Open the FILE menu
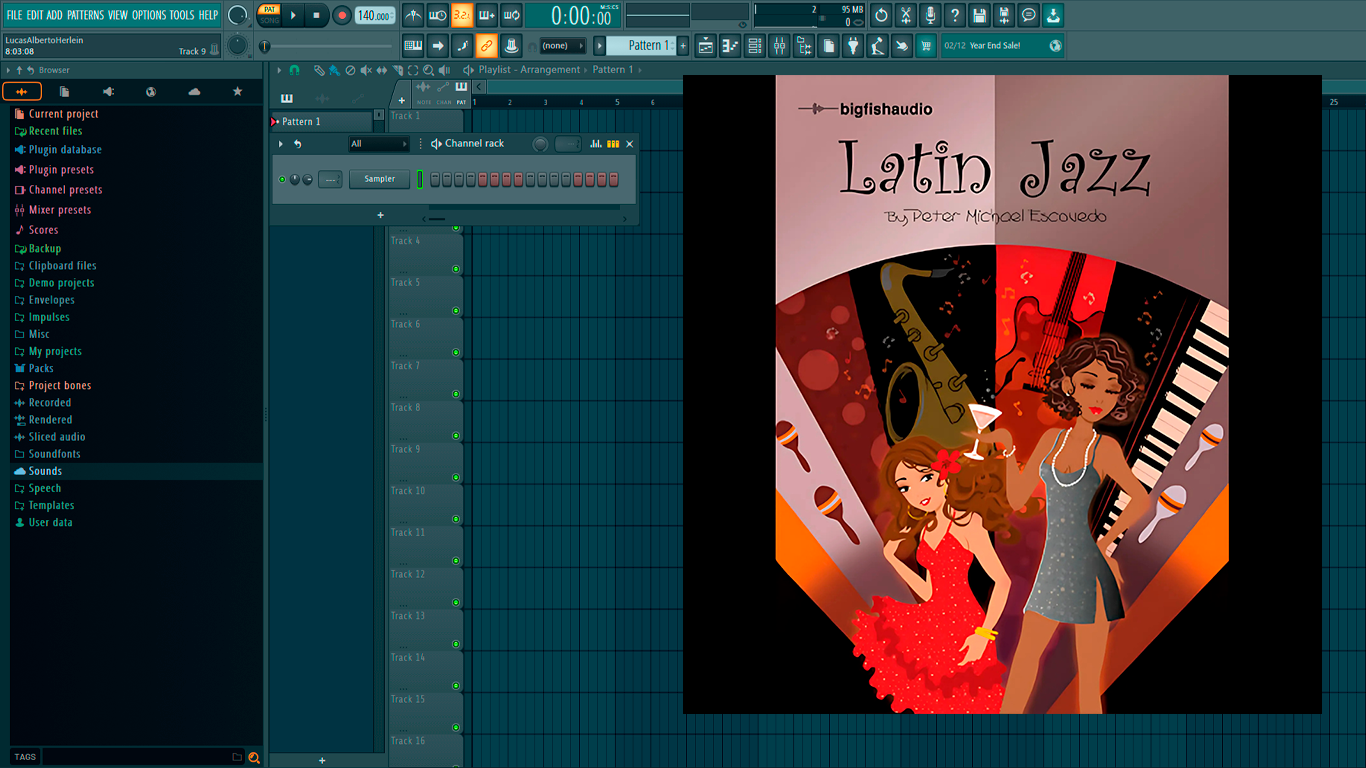The height and width of the screenshot is (768, 1366). (x=14, y=15)
